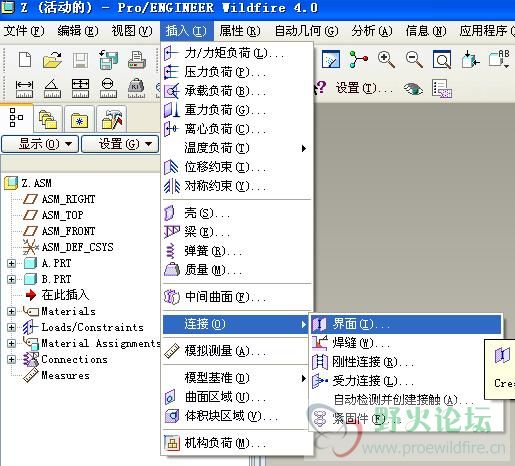Select 自动检测并创建接触(A) entry
The image size is (515, 466).
click(x=406, y=400)
